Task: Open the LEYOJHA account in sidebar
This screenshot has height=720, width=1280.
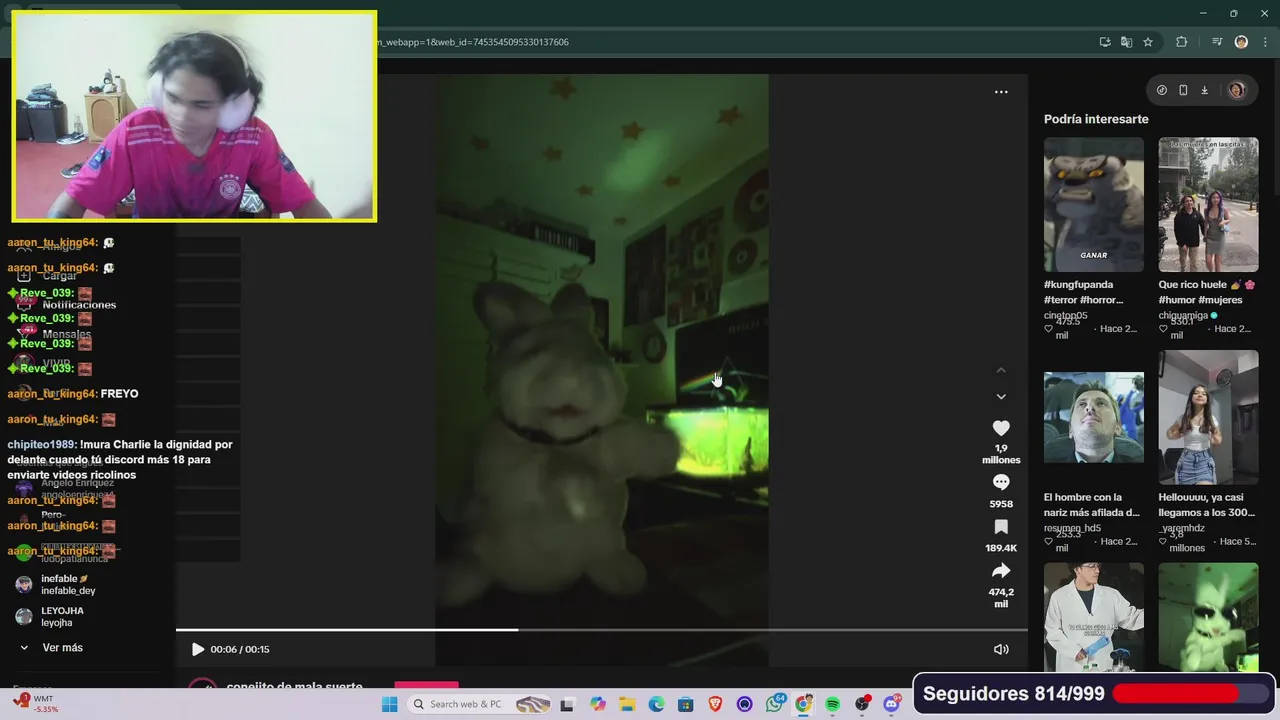Action: (x=62, y=617)
